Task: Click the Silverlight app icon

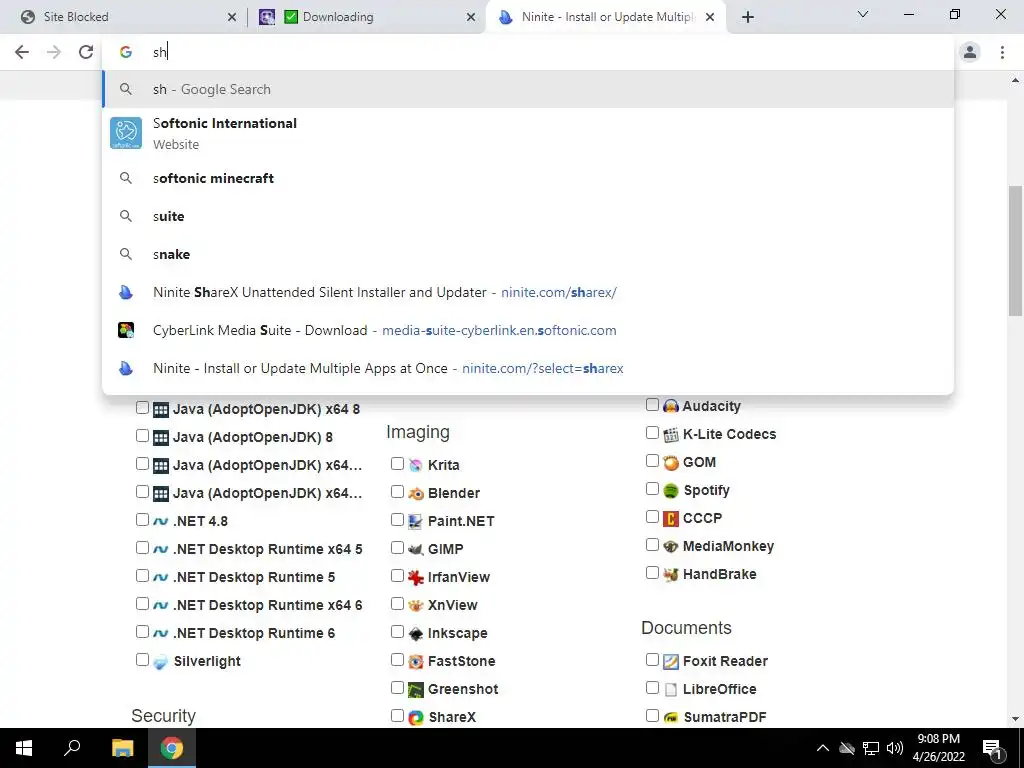Action: 161,662
